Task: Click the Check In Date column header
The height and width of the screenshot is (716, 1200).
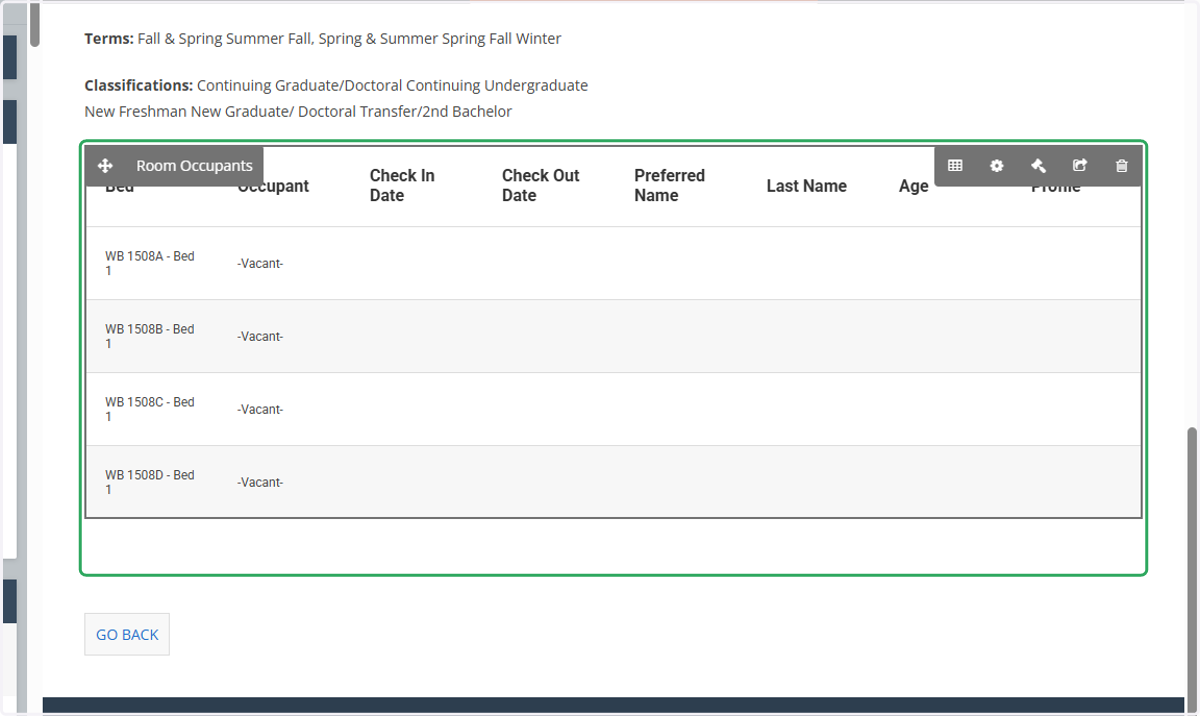Action: tap(402, 185)
